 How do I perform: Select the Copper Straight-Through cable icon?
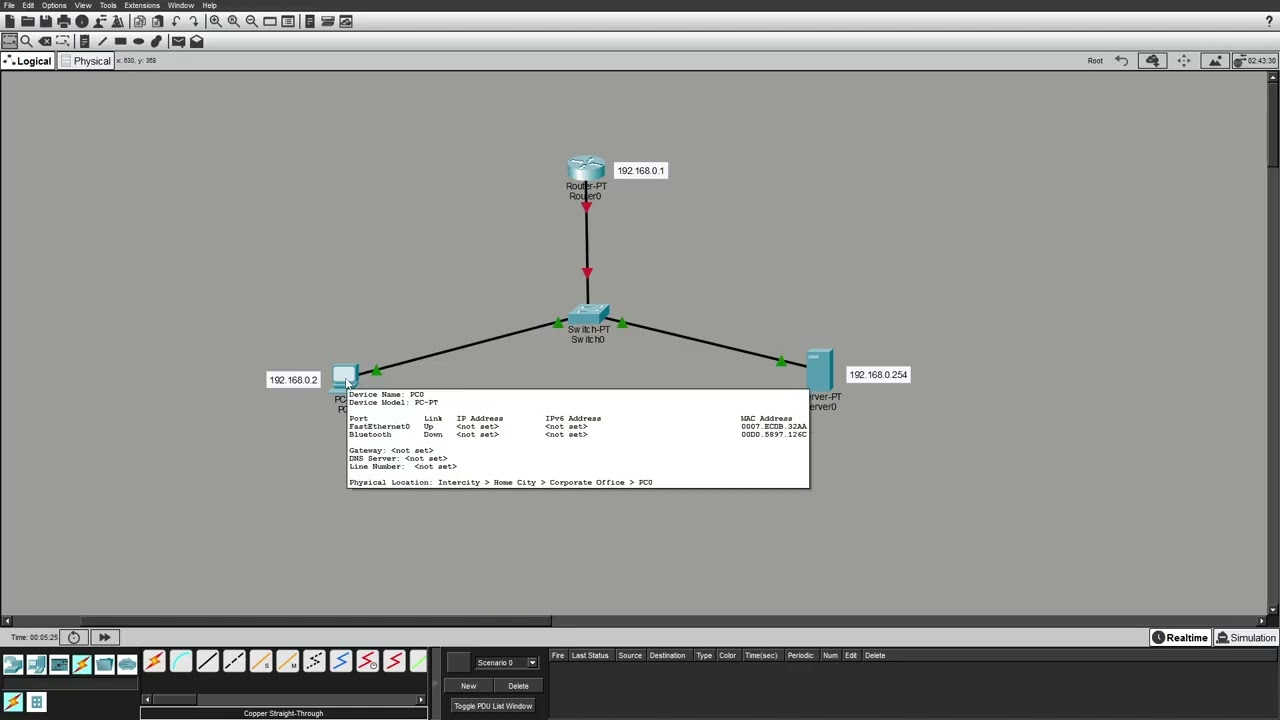click(x=207, y=662)
